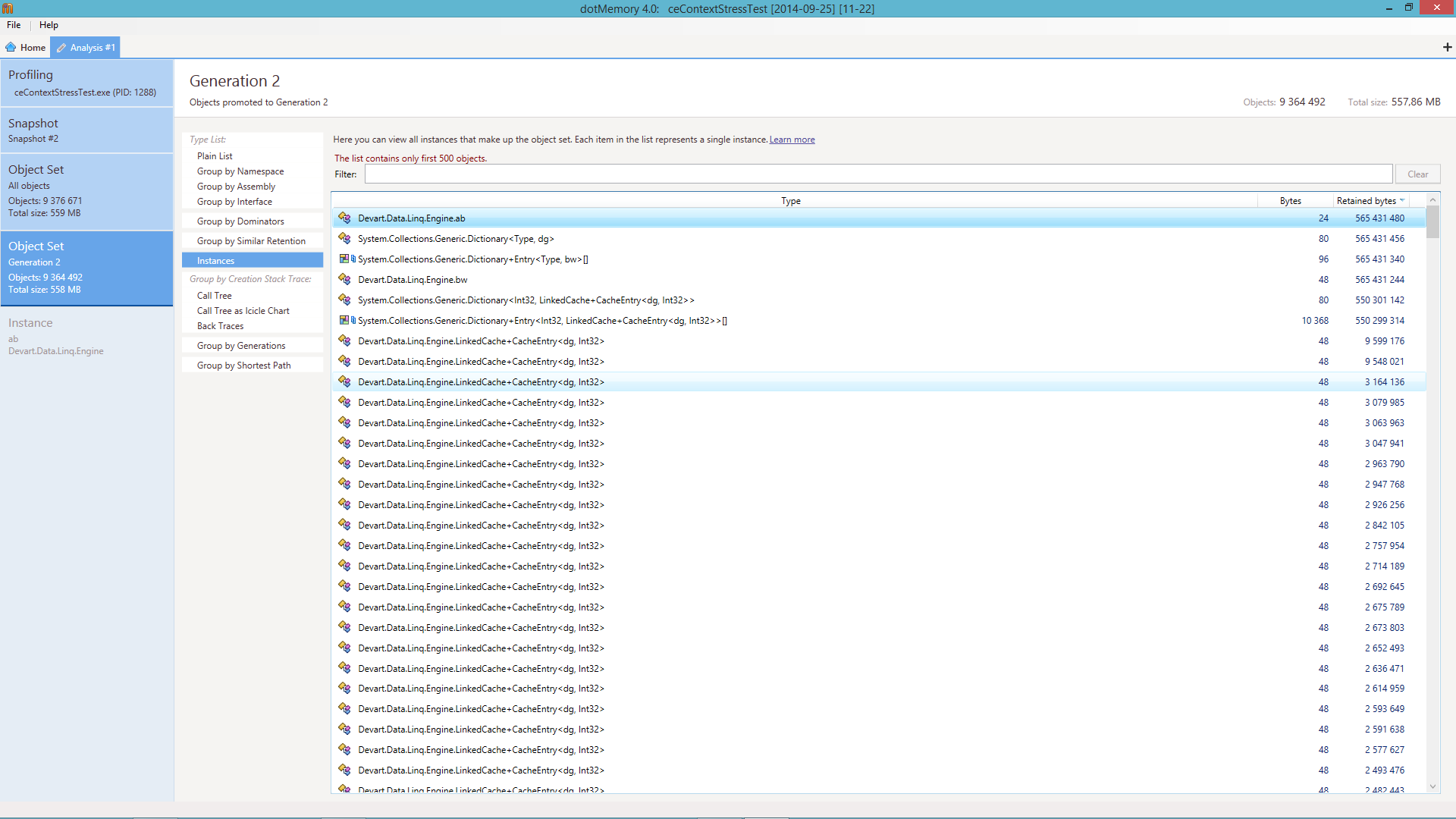The image size is (1456, 819).
Task: Click the pencil icon on Analysis #1 tab
Action: point(61,48)
